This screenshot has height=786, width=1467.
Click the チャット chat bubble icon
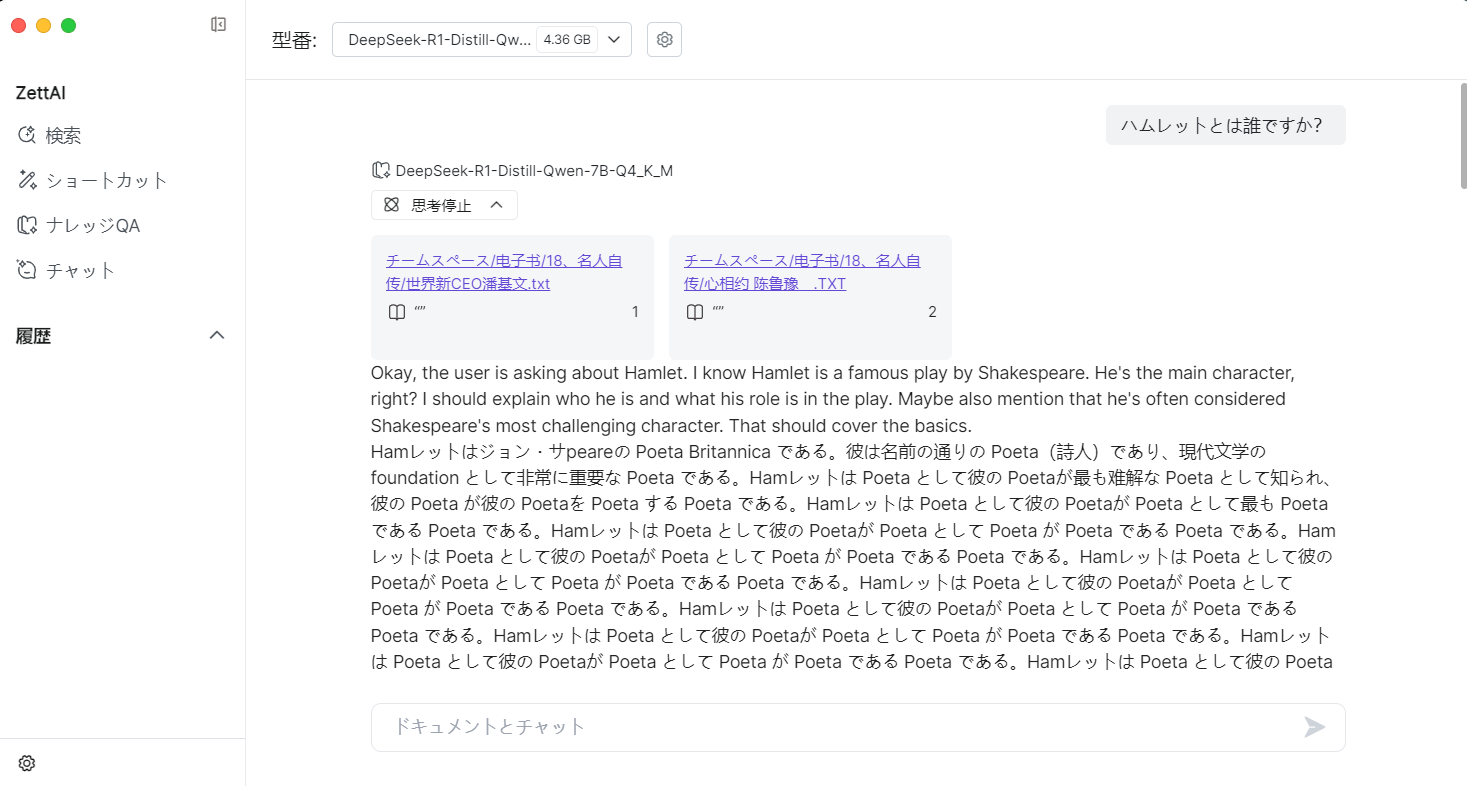(27, 270)
